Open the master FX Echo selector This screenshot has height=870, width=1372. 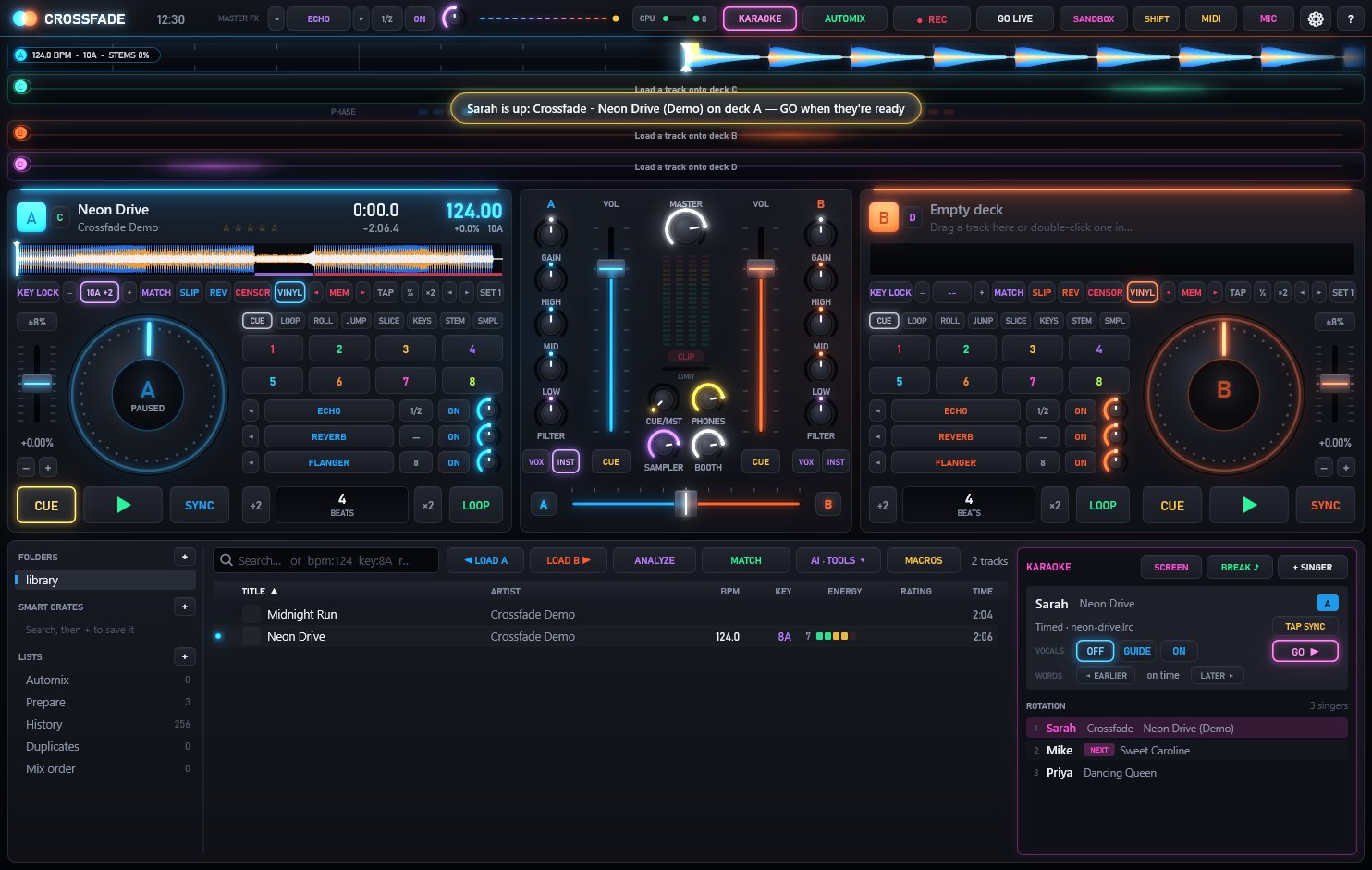pos(319,18)
